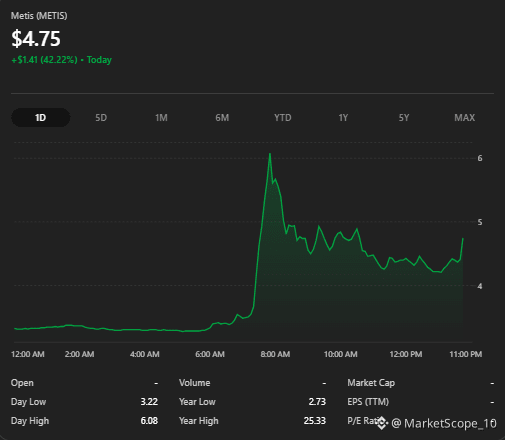Viewport: 505px width, 440px height.
Task: Click the Year High value 25.33
Action: [315, 421]
